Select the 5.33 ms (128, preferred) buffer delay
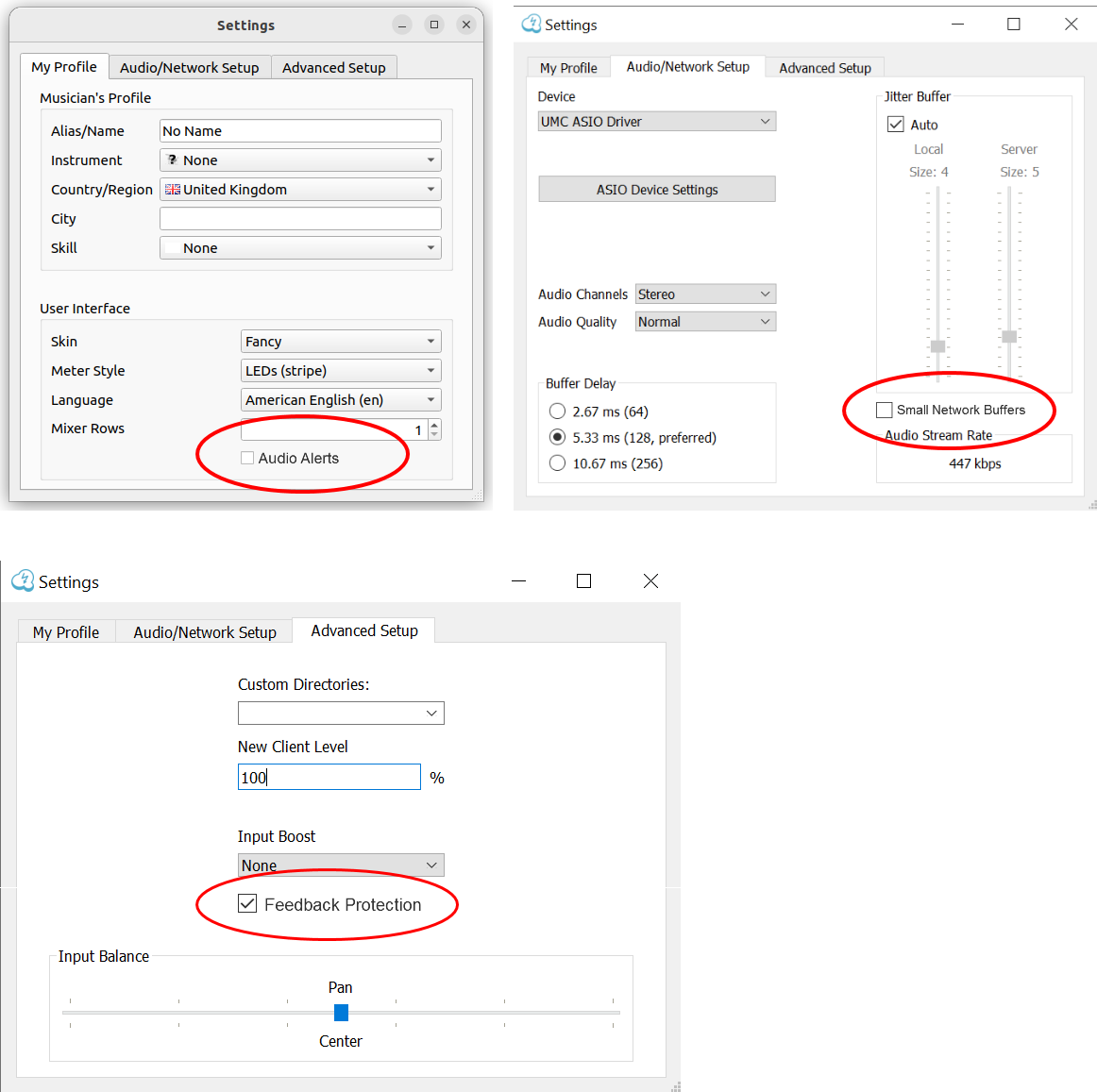 [x=557, y=437]
